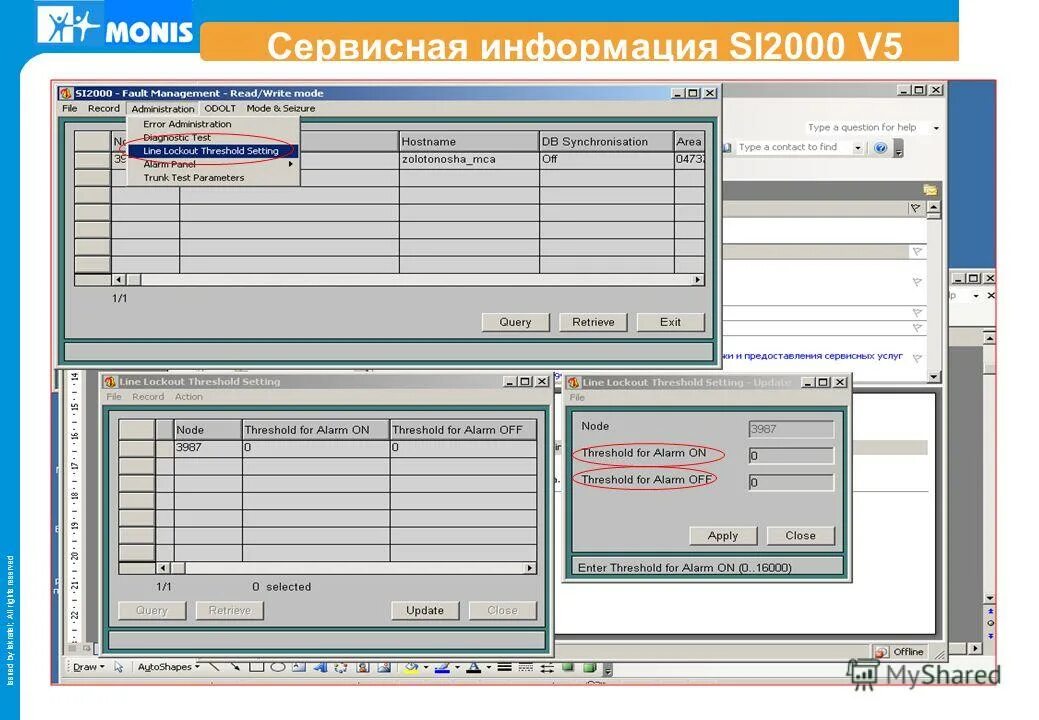Choose Line Lockout Threshold Setting menu item
1039x720 pixels.
pos(211,151)
